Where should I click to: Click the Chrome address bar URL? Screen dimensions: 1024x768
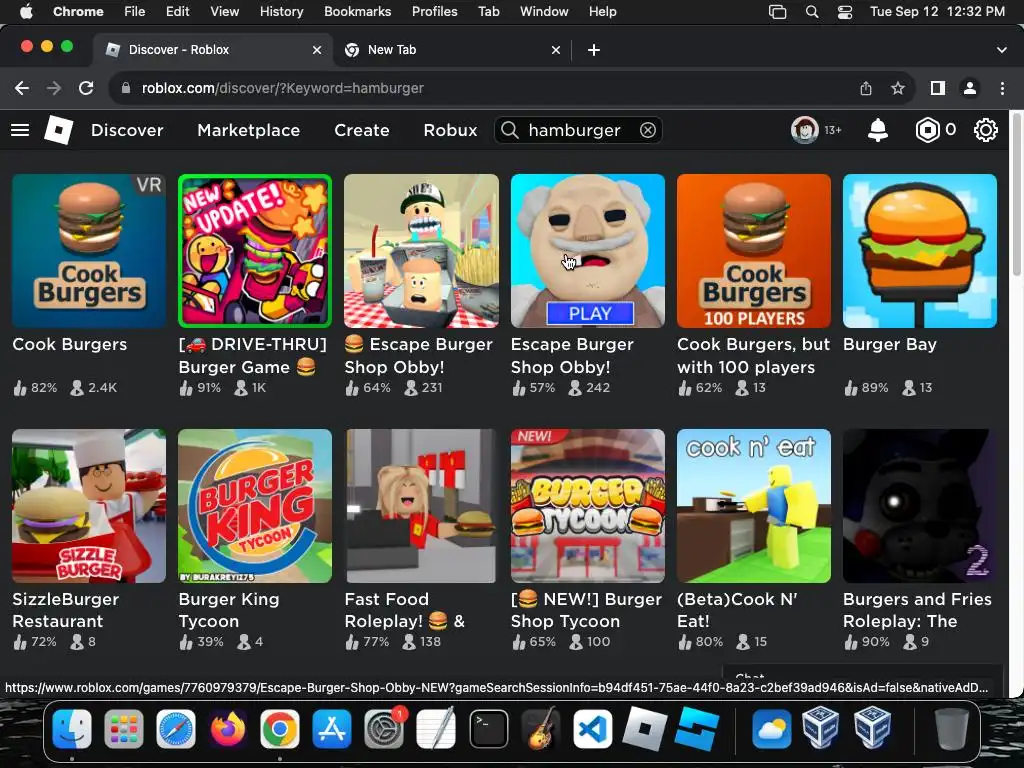283,88
